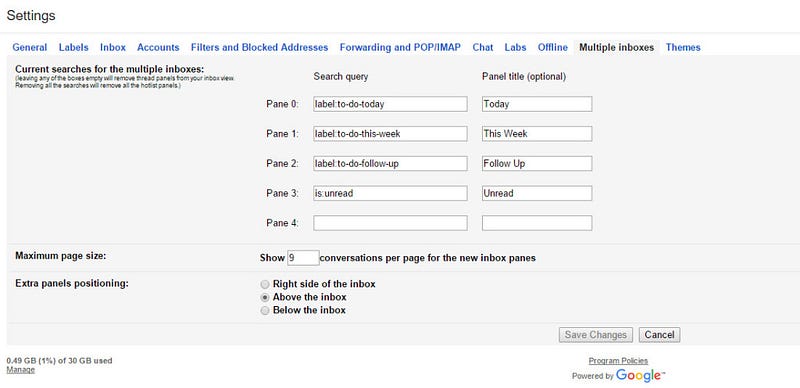This screenshot has height=388, width=800.
Task: Click the Google logo in footer
Action: (x=640, y=376)
